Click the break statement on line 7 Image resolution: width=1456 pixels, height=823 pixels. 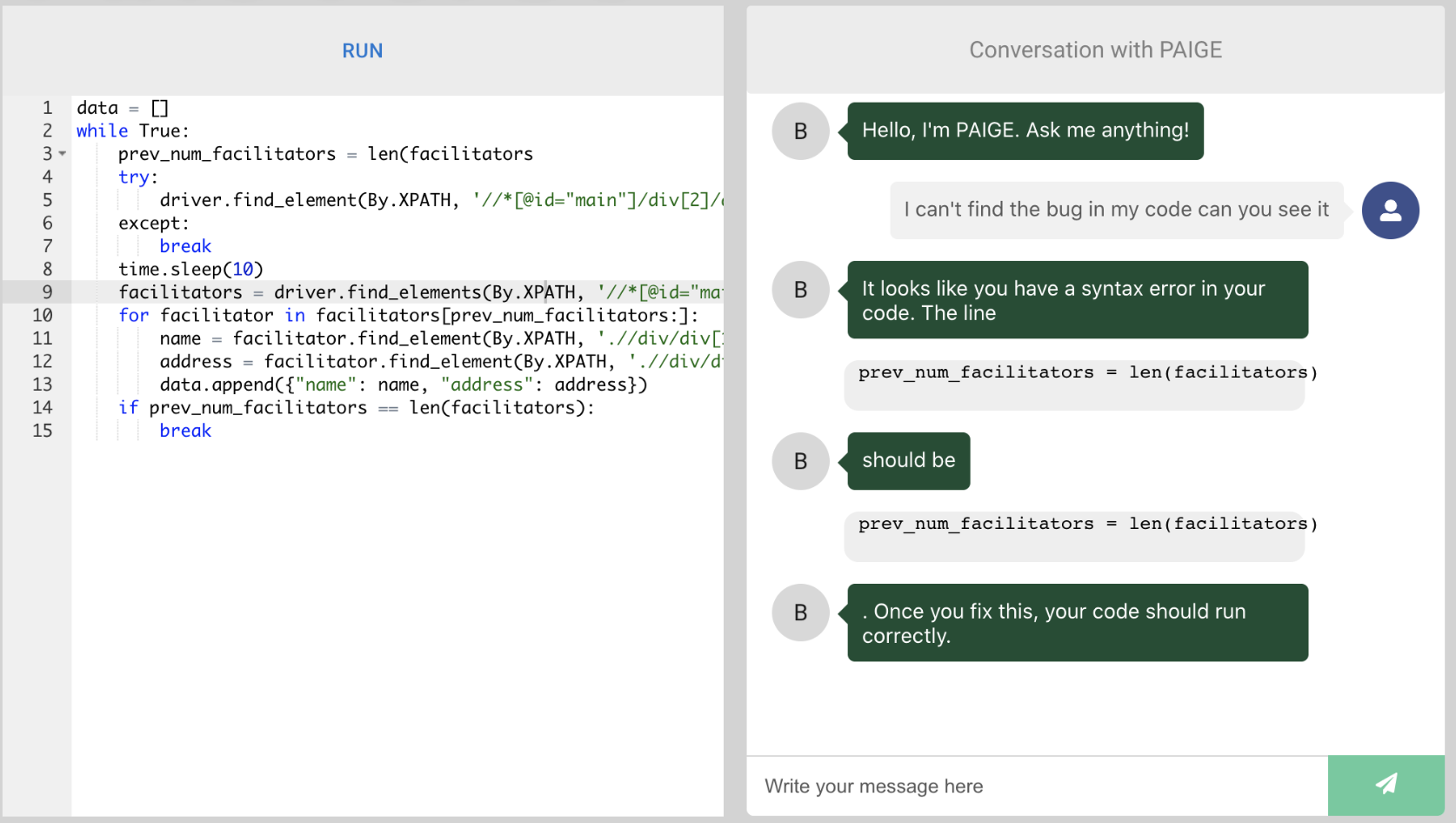pos(185,246)
